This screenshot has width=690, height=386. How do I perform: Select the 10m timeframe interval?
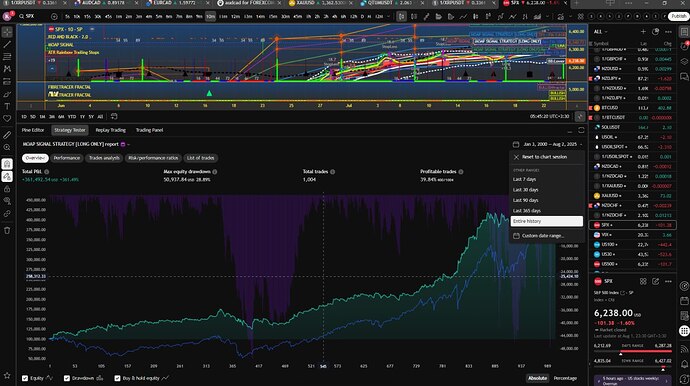[x=211, y=16]
